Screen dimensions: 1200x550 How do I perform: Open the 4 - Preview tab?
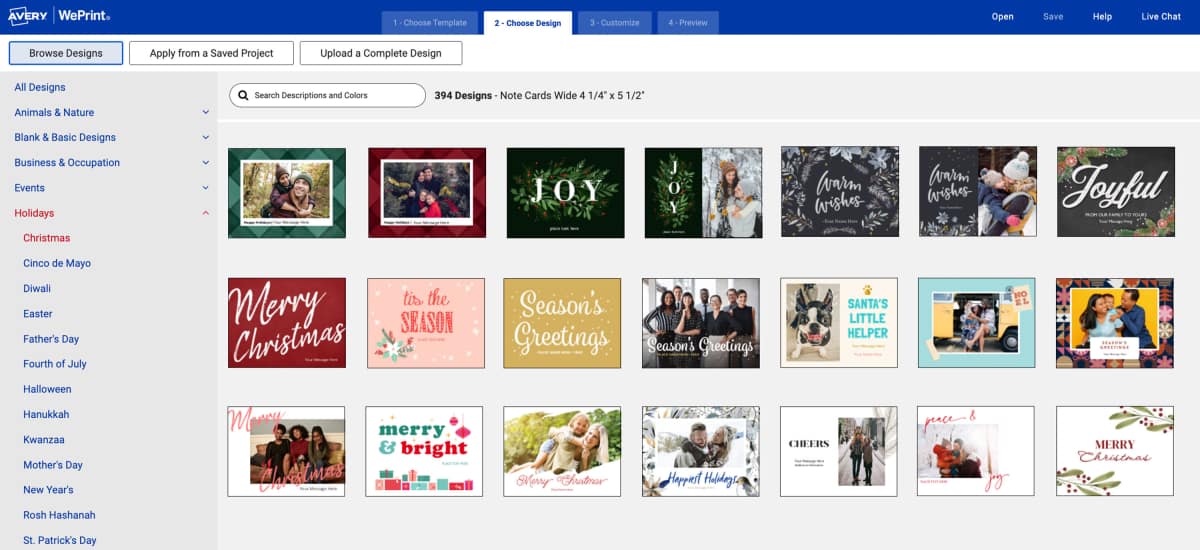pyautogui.click(x=688, y=23)
